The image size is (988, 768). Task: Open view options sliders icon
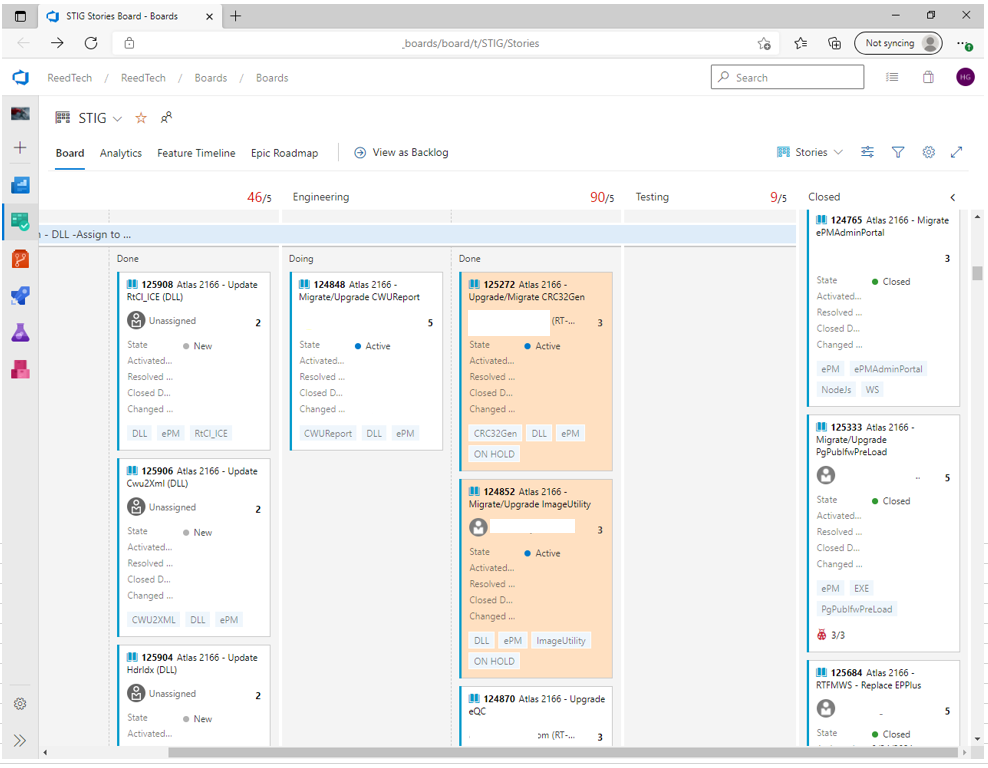point(868,152)
